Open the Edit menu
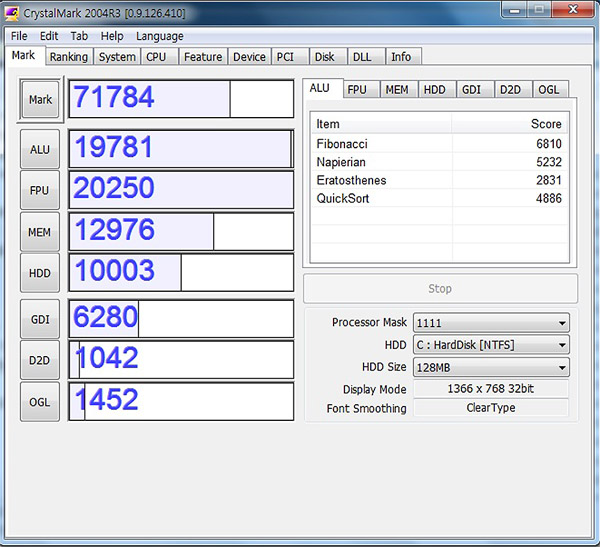Screen dimensions: 600x547 (49, 36)
